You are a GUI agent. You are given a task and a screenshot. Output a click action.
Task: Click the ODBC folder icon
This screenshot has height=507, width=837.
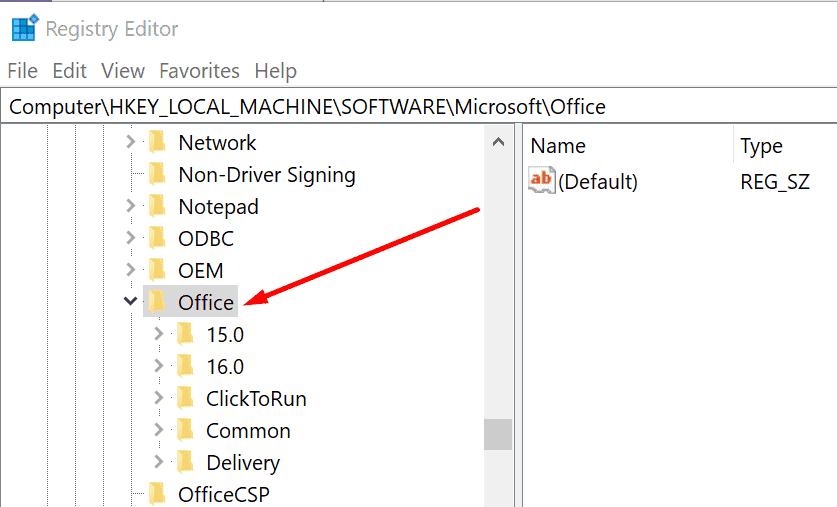(x=157, y=238)
